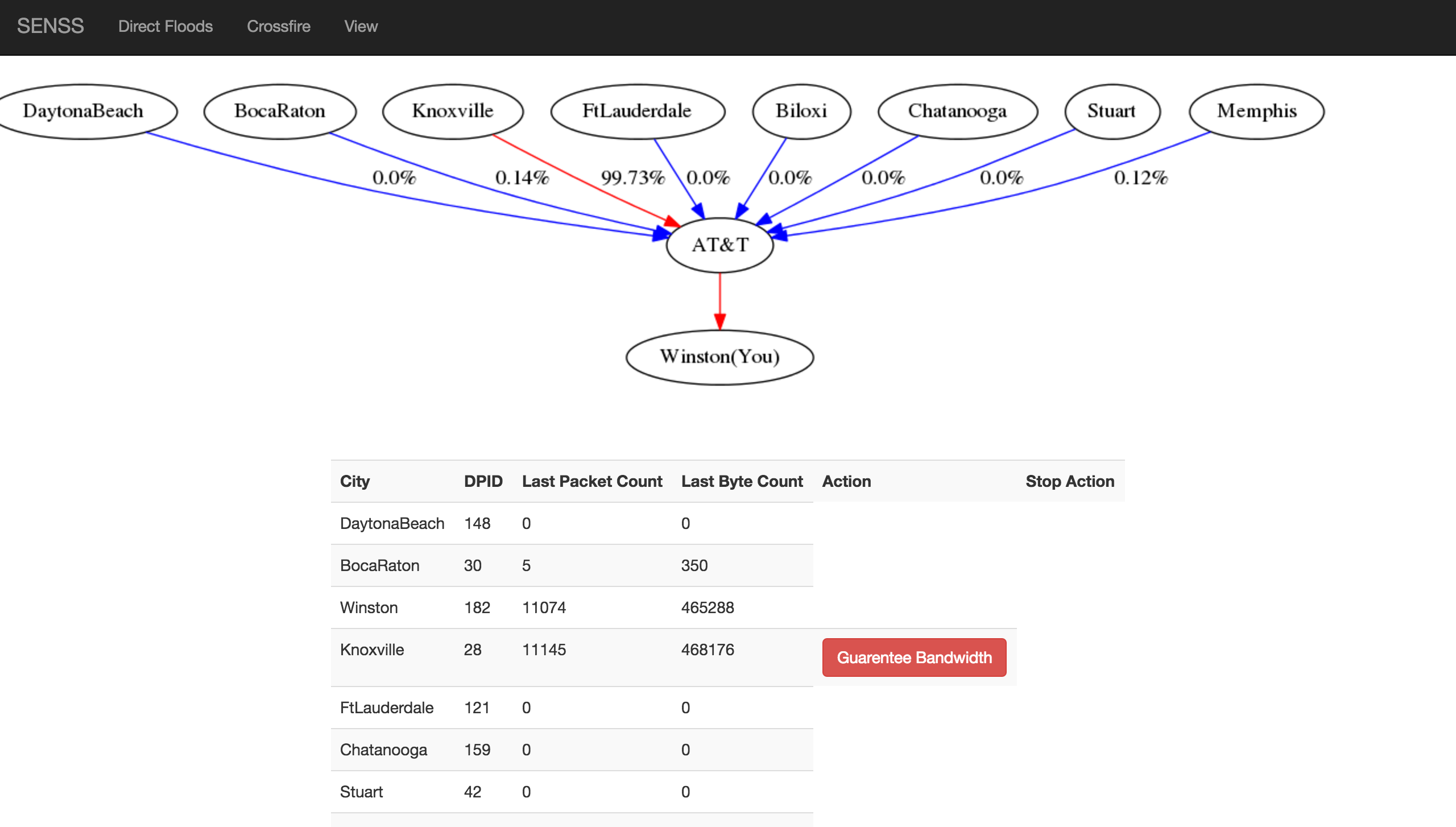Viewport: 1456px width, 827px height.
Task: Select the Memphis graph node
Action: (1256, 111)
